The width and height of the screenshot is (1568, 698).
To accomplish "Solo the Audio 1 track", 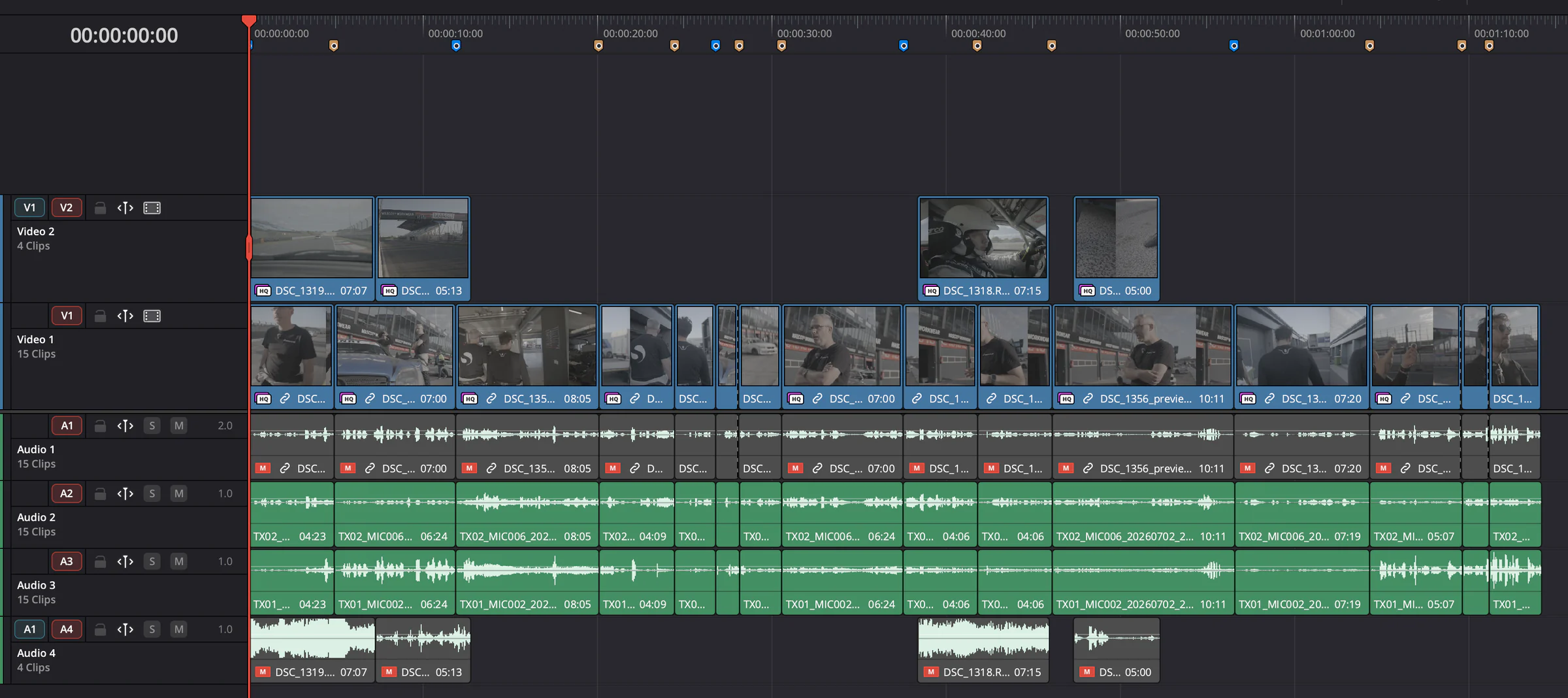I will (152, 426).
